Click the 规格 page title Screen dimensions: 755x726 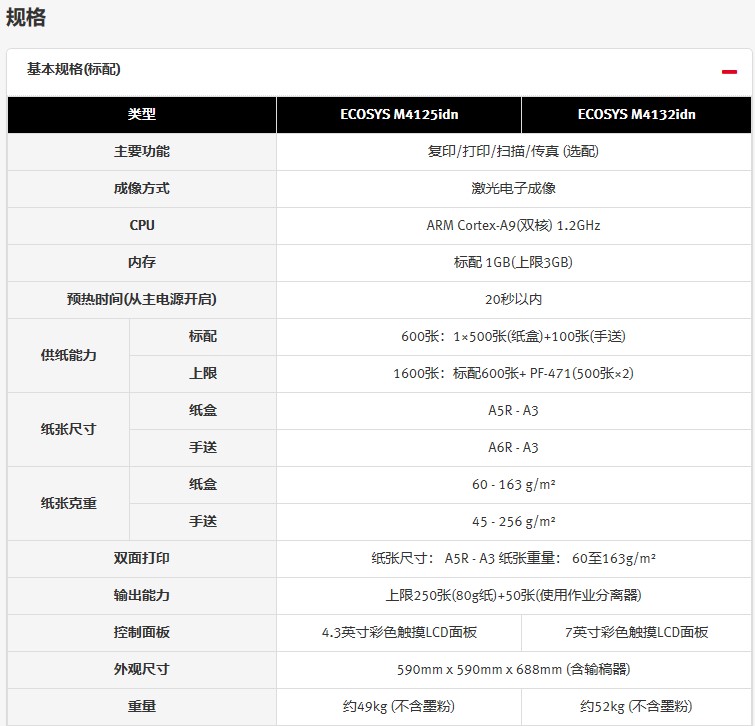click(26, 18)
